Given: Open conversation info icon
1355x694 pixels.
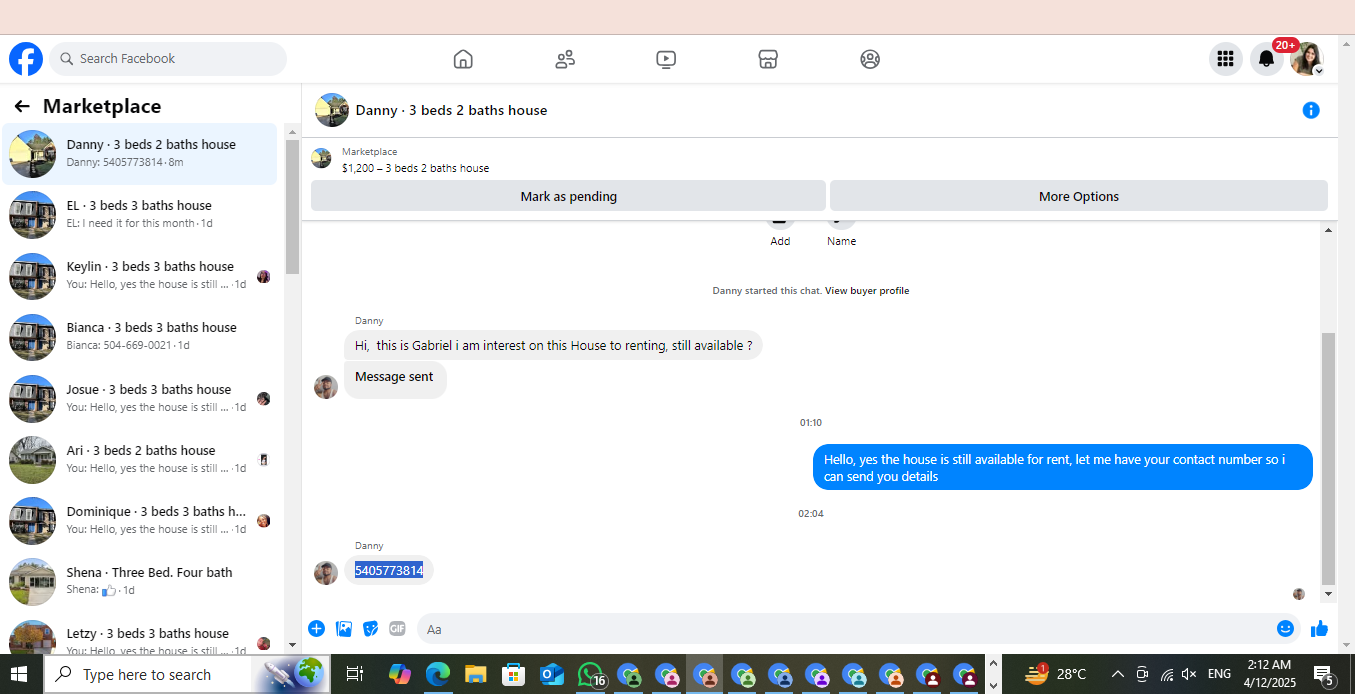Looking at the screenshot, I should (1311, 110).
